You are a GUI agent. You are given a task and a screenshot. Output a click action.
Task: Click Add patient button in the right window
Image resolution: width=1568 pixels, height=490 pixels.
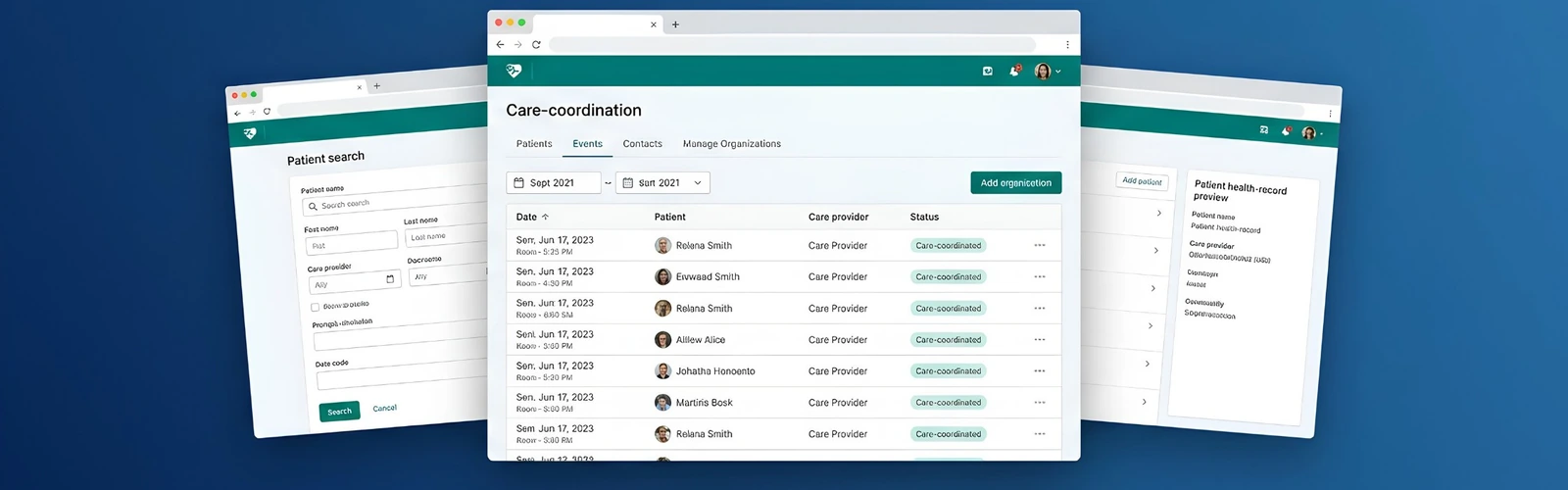(x=1142, y=181)
